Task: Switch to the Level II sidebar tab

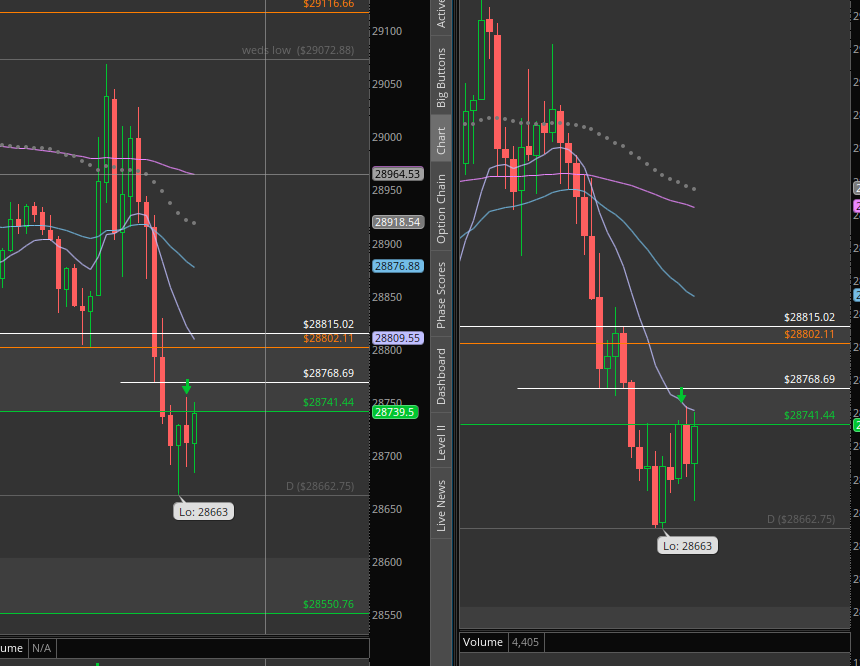Action: point(442,442)
